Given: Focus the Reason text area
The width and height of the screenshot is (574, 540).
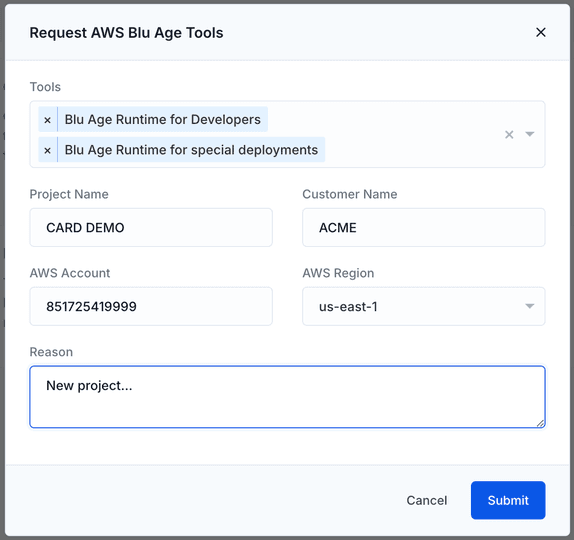Looking at the screenshot, I should (287, 397).
